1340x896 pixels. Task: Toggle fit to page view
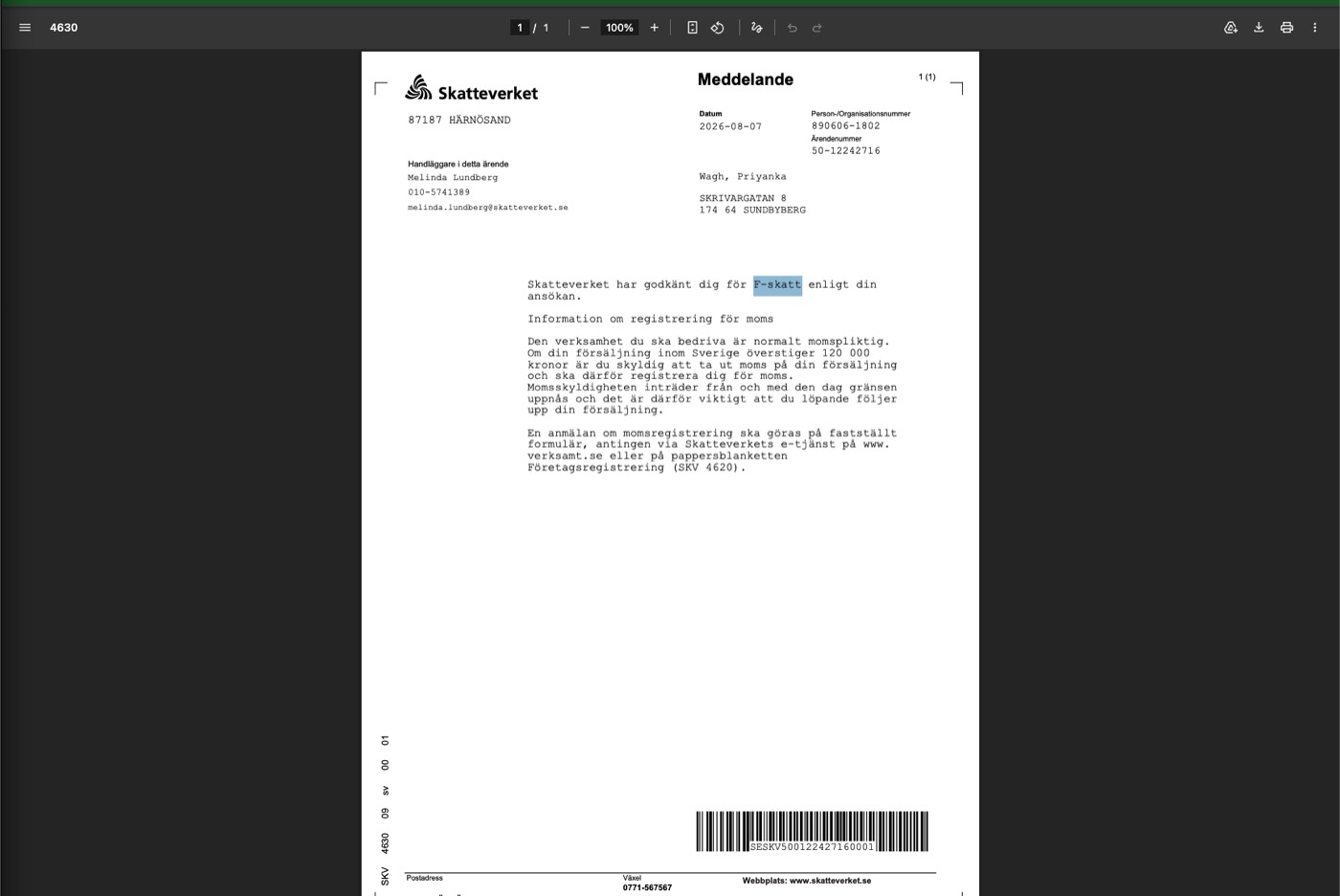pos(692,28)
